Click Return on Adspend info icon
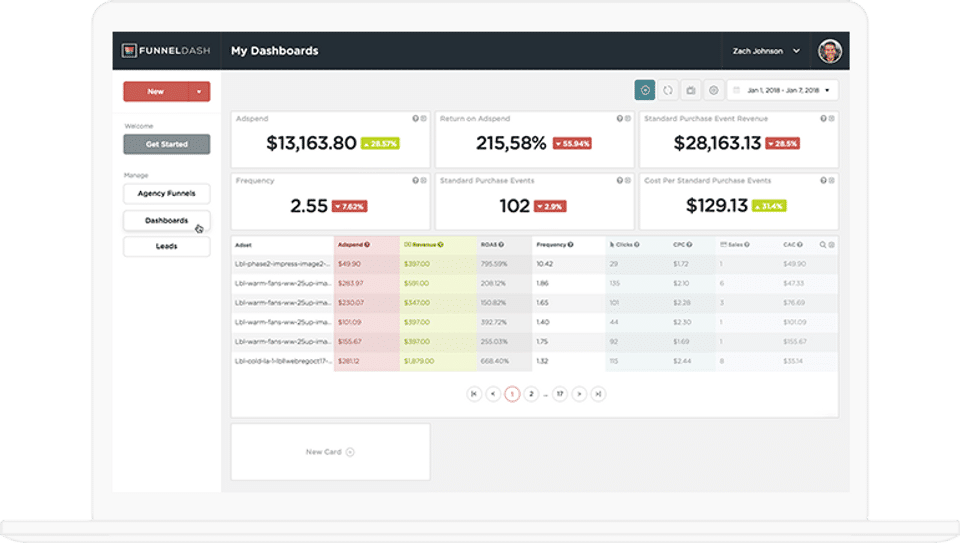 pyautogui.click(x=620, y=119)
